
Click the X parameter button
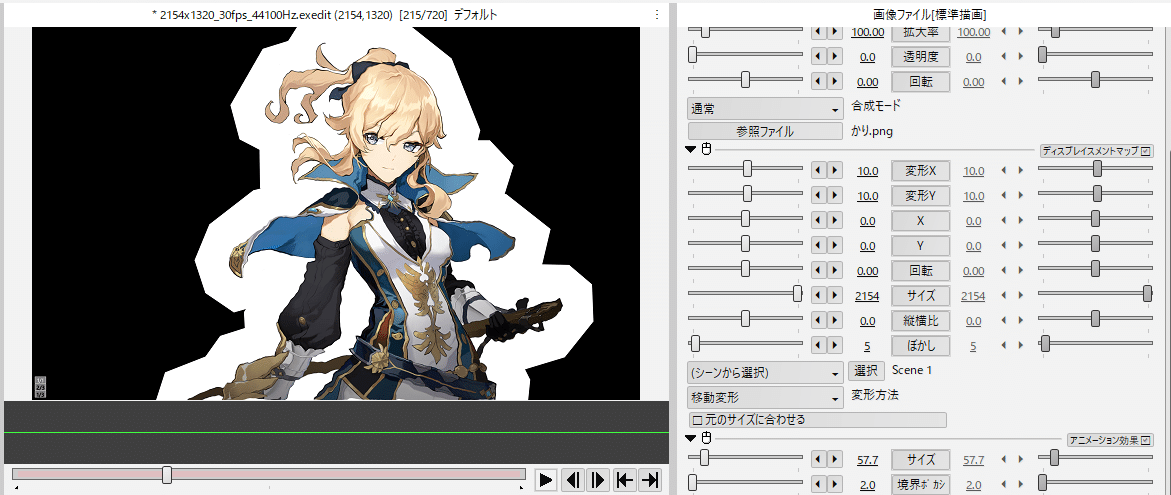(x=921, y=221)
